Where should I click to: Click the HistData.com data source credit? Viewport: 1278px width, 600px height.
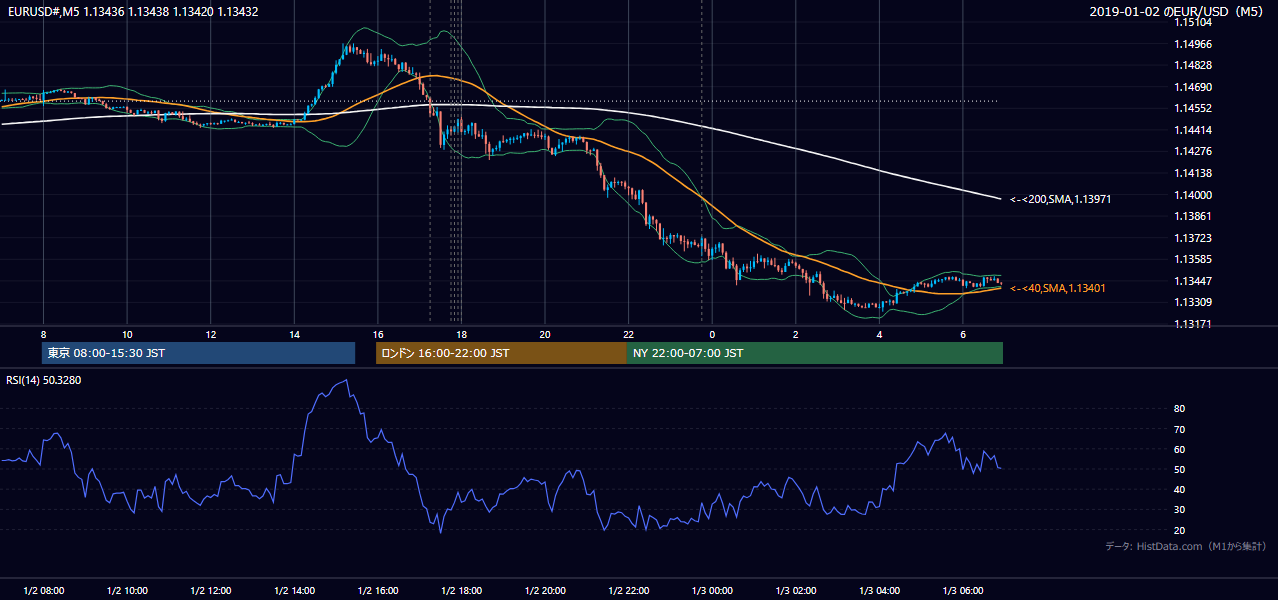1186,546
